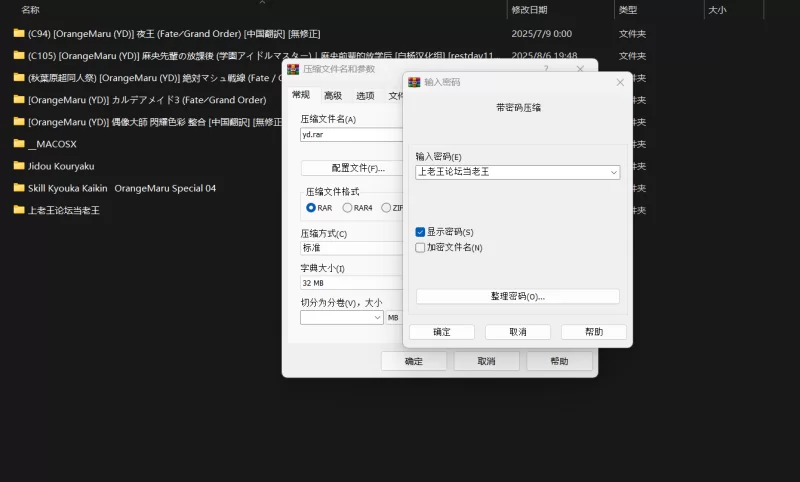Select the 上老王论坛当老王 folder name

click(x=63, y=210)
